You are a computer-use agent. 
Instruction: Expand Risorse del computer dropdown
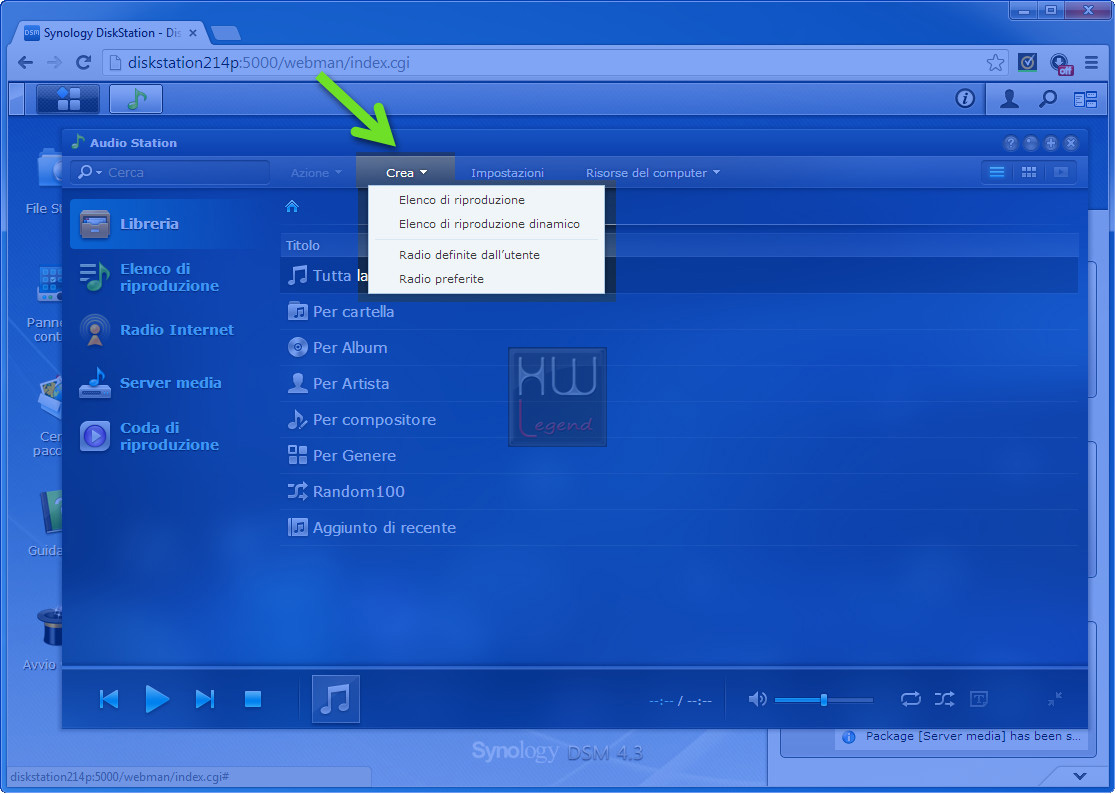tap(653, 173)
